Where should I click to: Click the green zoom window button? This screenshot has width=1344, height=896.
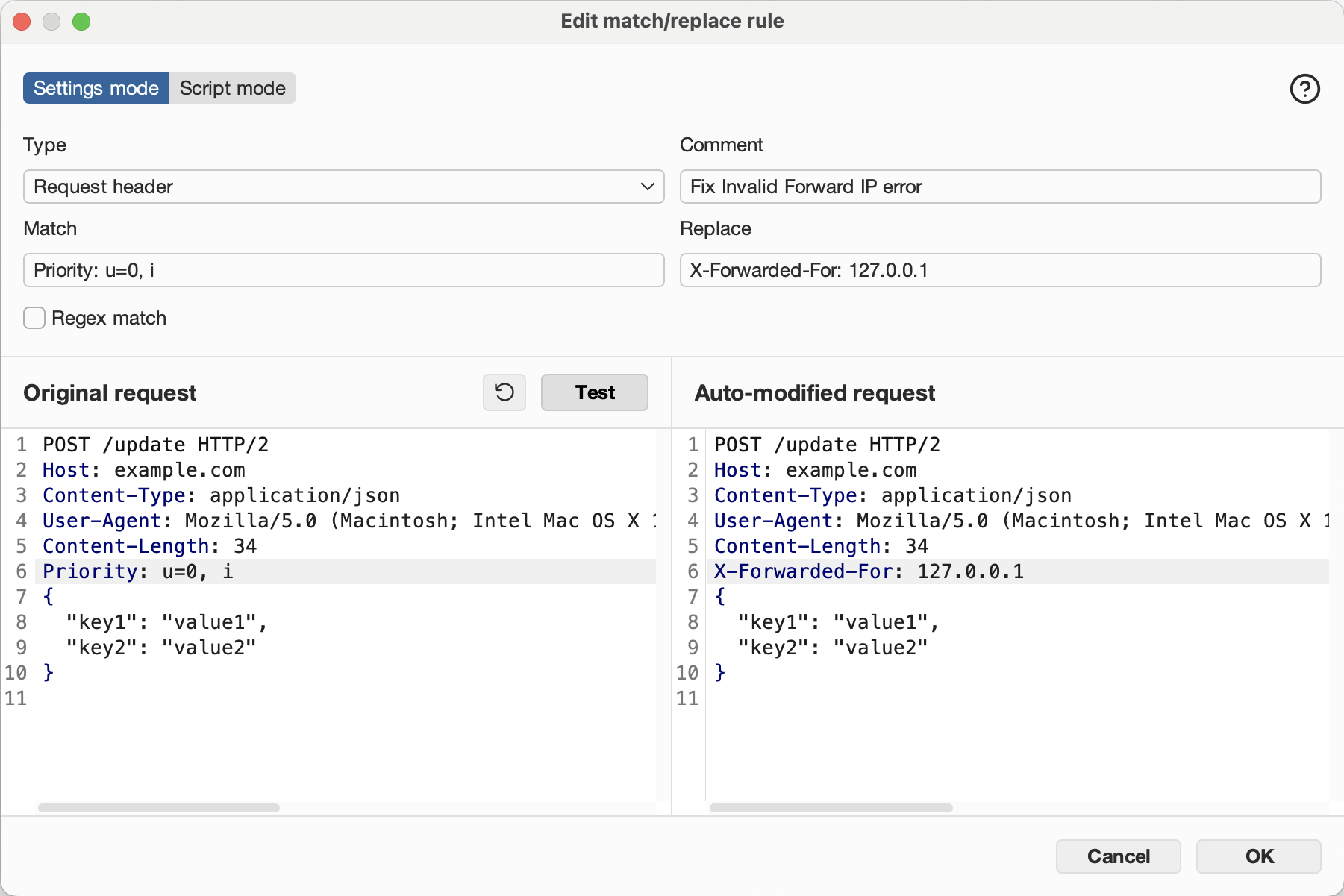tap(81, 22)
